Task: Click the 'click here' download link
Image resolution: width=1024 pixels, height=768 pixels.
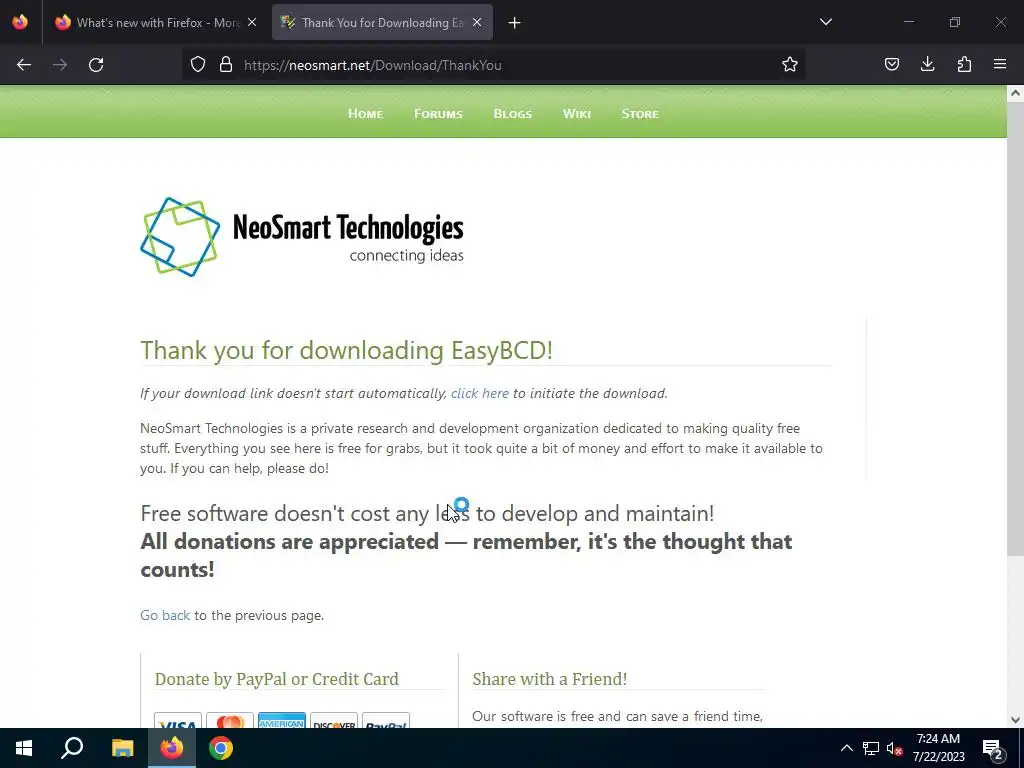Action: click(480, 393)
